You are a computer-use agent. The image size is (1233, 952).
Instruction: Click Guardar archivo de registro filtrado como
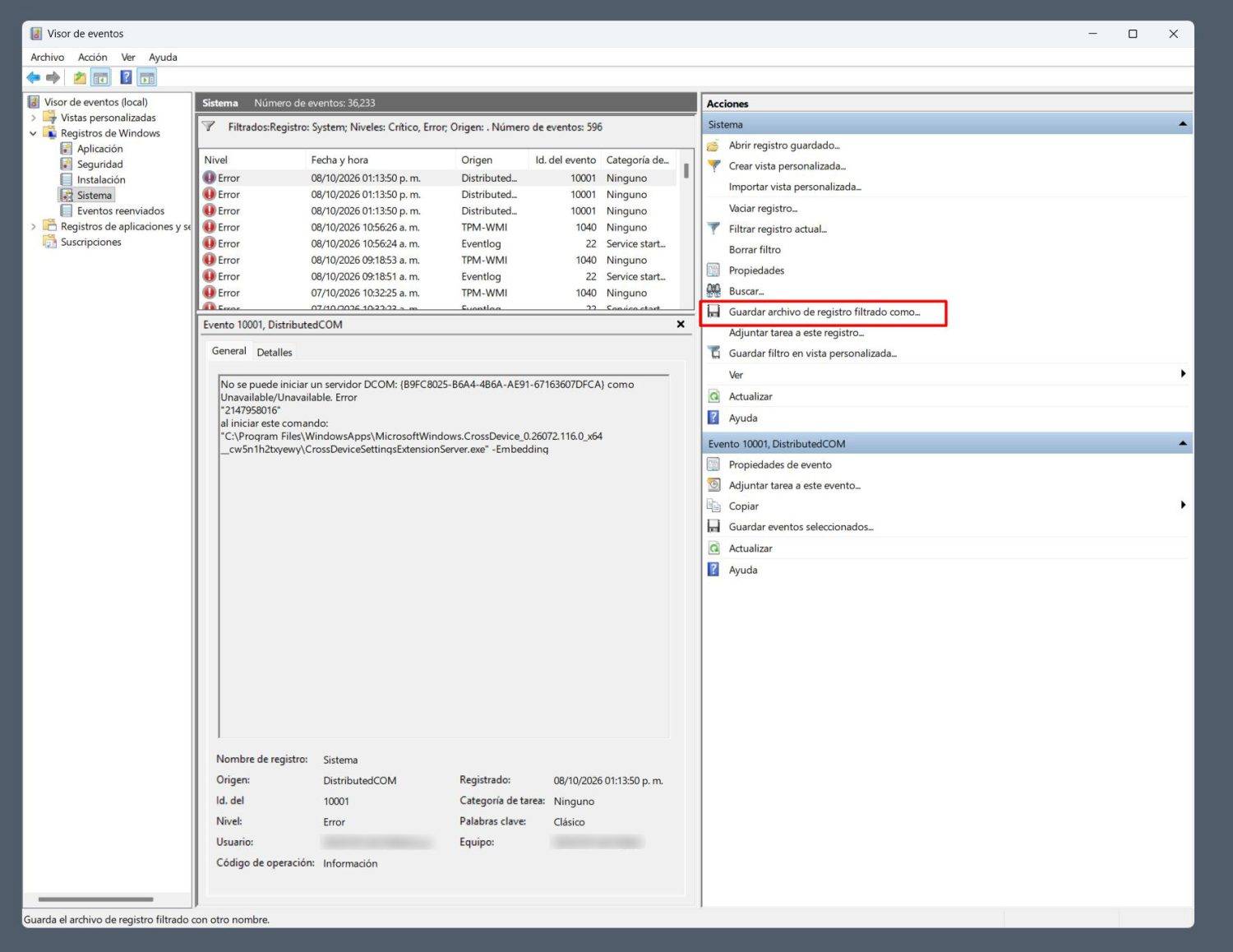pos(824,312)
